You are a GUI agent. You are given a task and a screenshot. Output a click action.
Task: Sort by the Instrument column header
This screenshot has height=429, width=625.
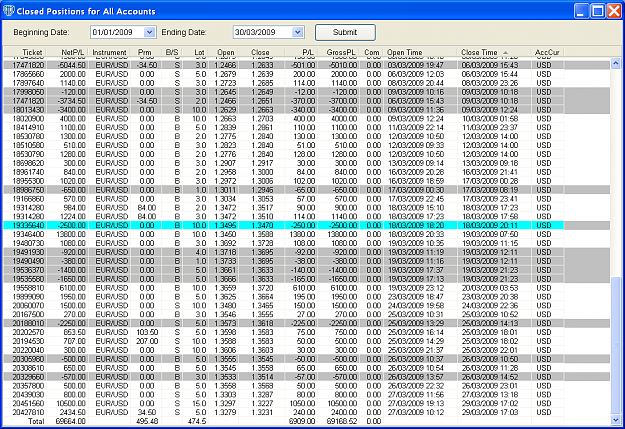[109, 52]
